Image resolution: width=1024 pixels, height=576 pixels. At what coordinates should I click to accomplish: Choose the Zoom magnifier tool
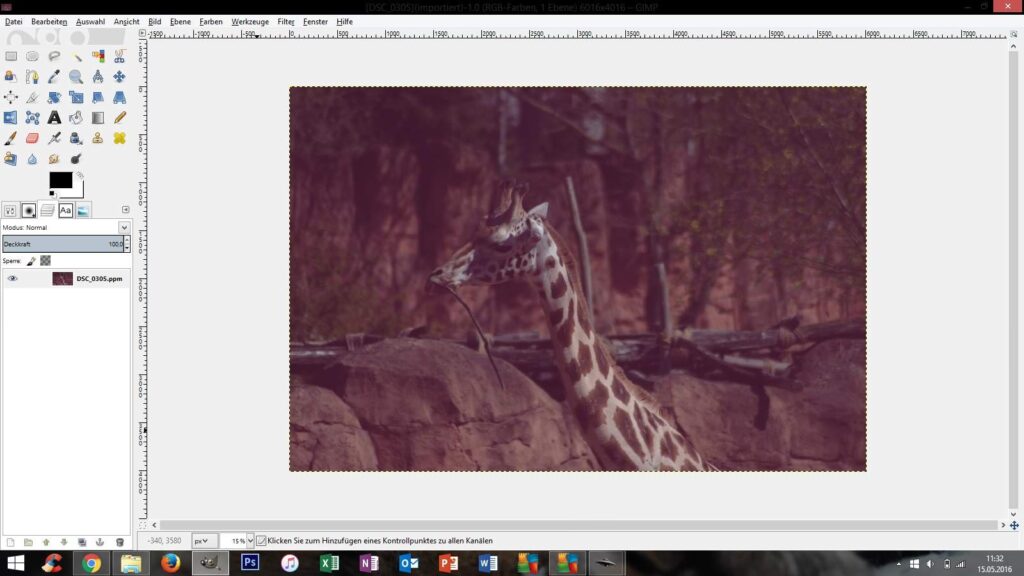pyautogui.click(x=76, y=77)
